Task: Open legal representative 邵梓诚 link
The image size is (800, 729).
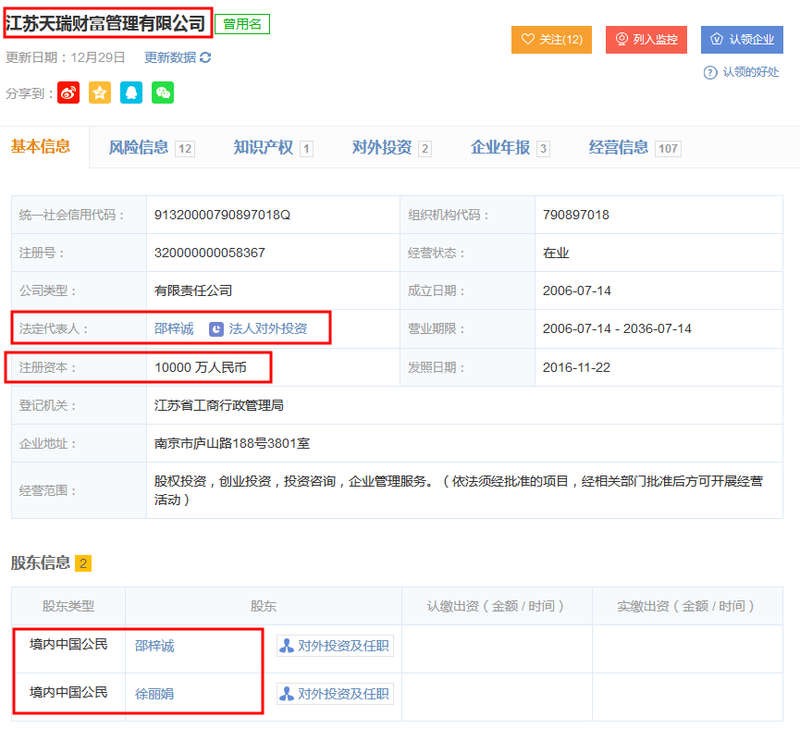Action: pos(174,329)
